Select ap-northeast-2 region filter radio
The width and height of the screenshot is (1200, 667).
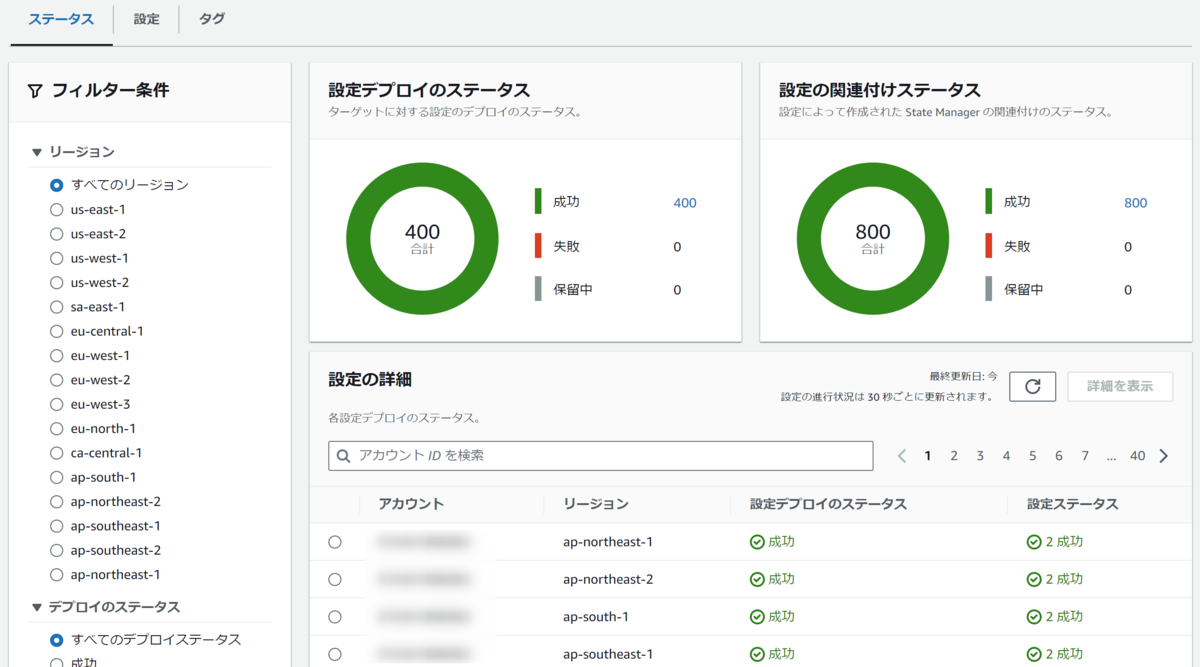57,501
